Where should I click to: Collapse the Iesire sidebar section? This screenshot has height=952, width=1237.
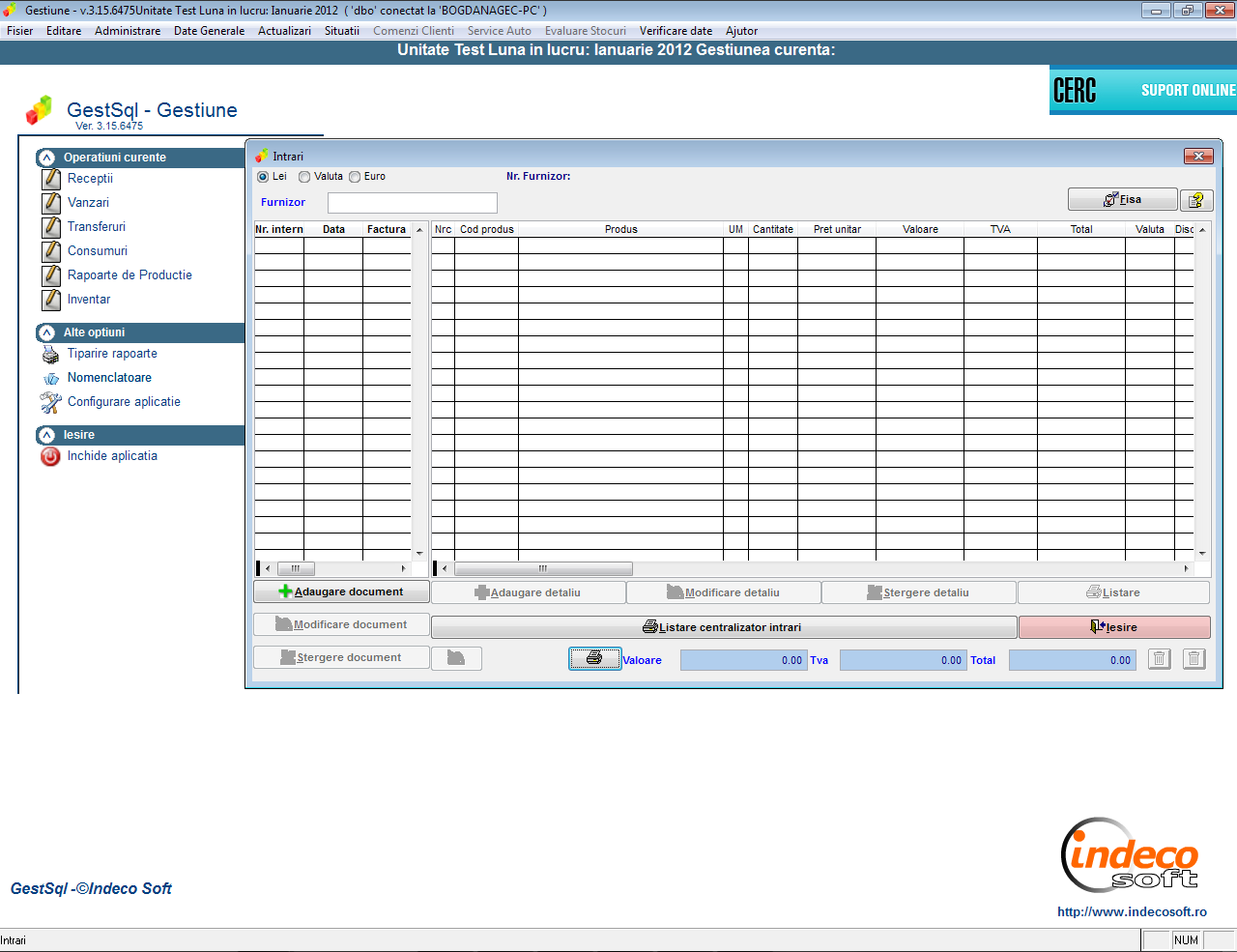[46, 435]
